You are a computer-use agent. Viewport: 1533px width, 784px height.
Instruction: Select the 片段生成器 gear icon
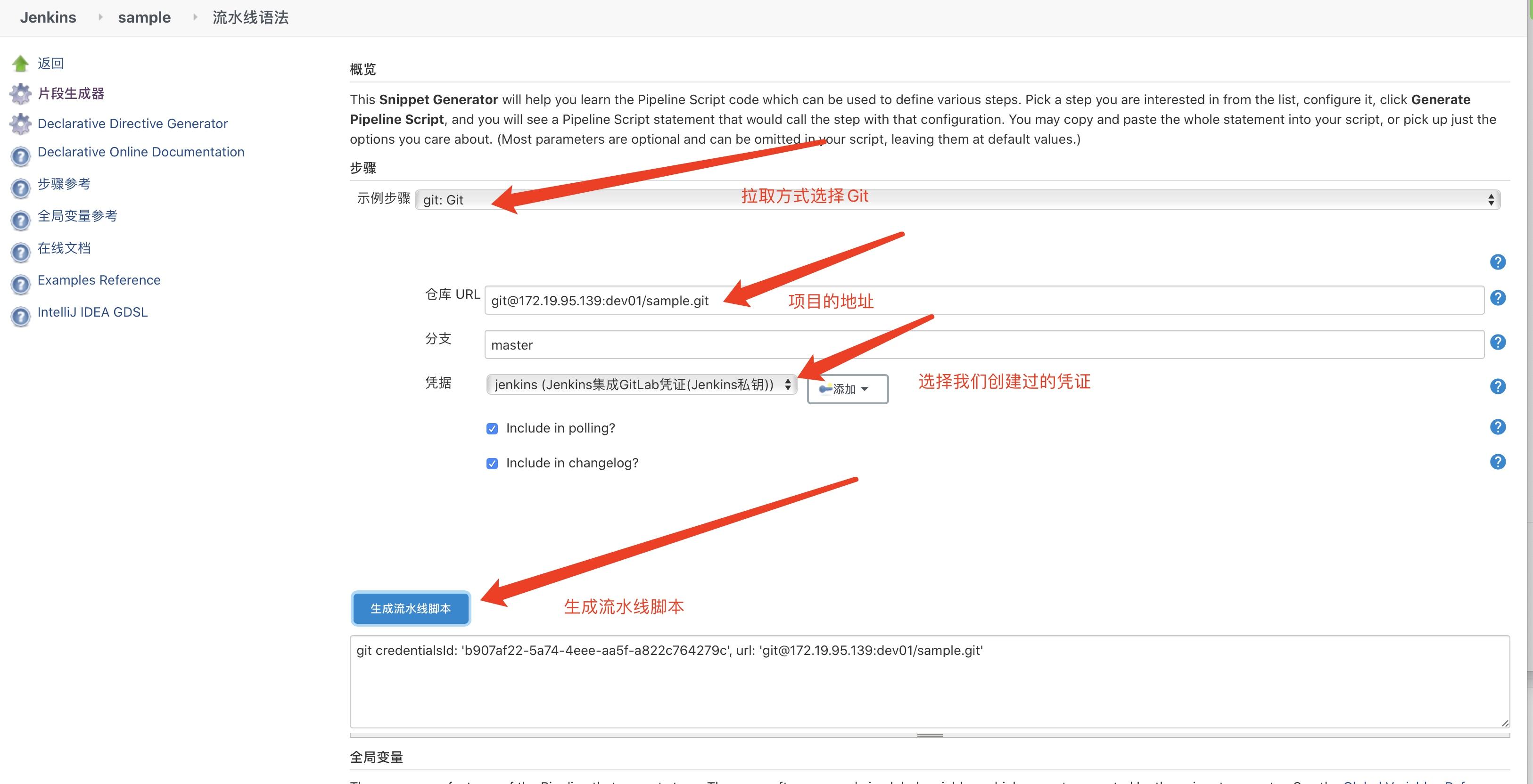coord(20,93)
